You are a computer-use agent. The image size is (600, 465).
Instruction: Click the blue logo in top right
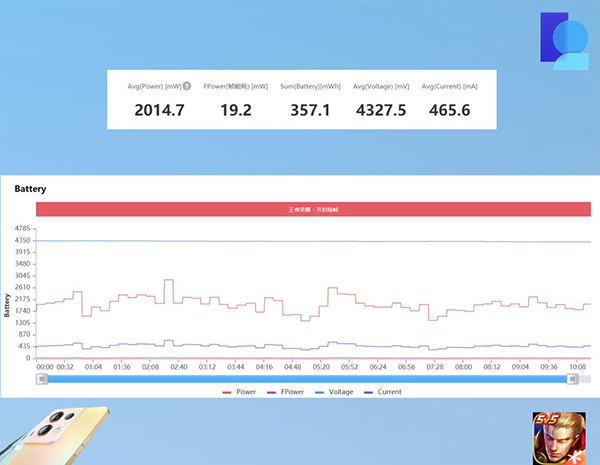tap(565, 42)
